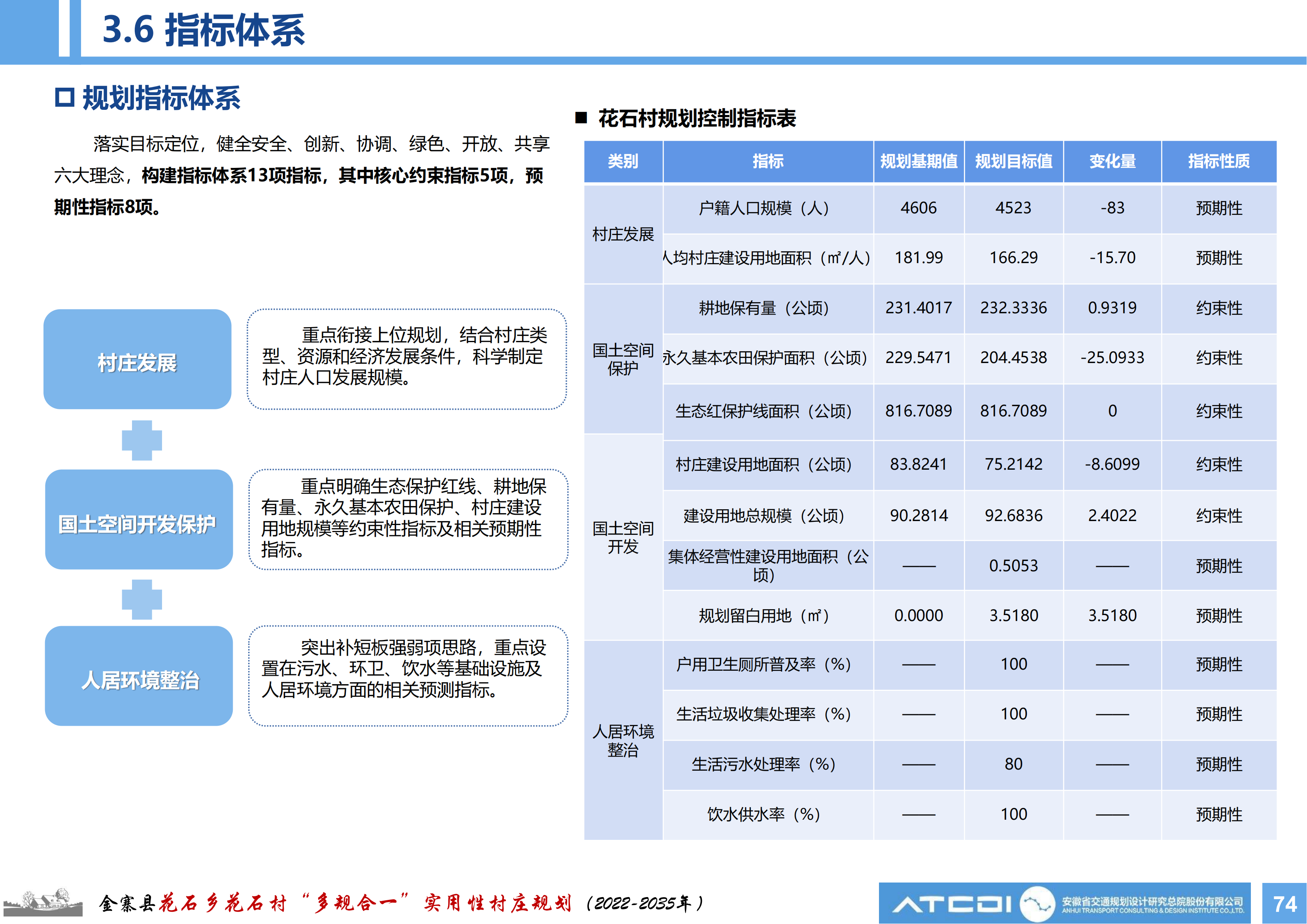Click the value 204.4538
Screen dimensions: 1307x924
click(1013, 357)
